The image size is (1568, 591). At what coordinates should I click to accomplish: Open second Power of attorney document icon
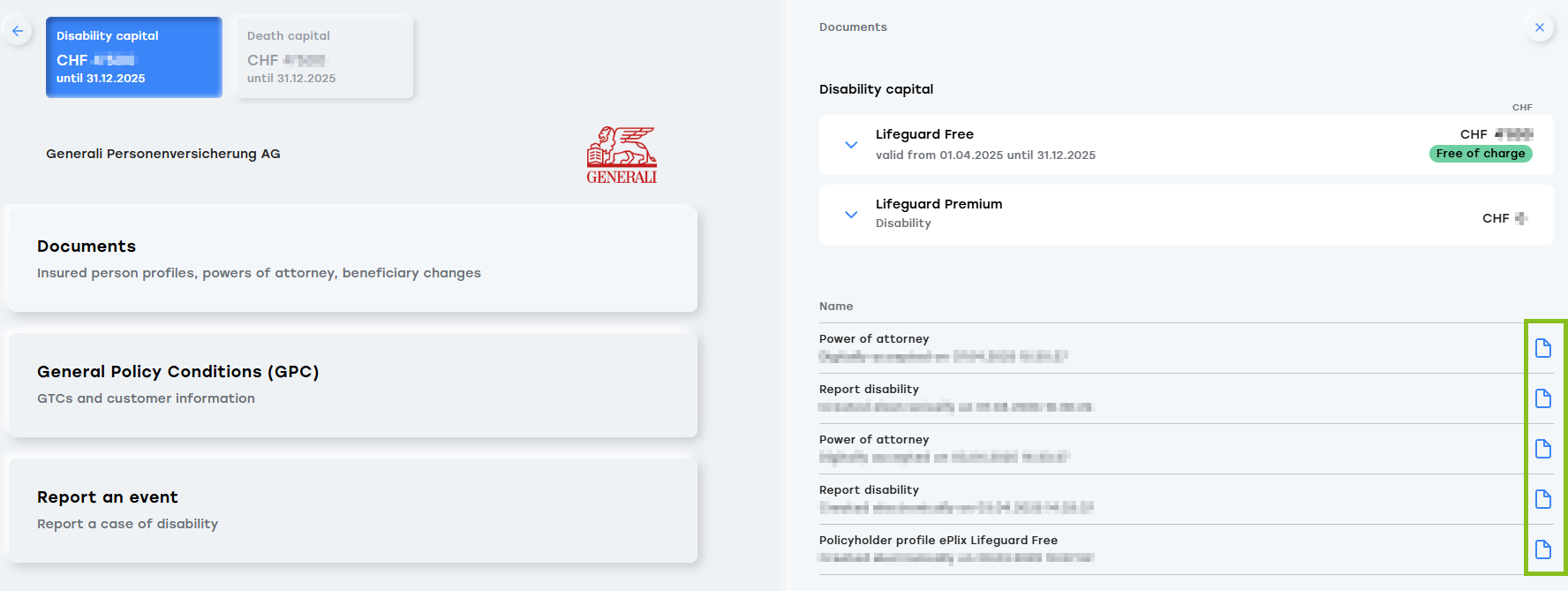point(1543,449)
